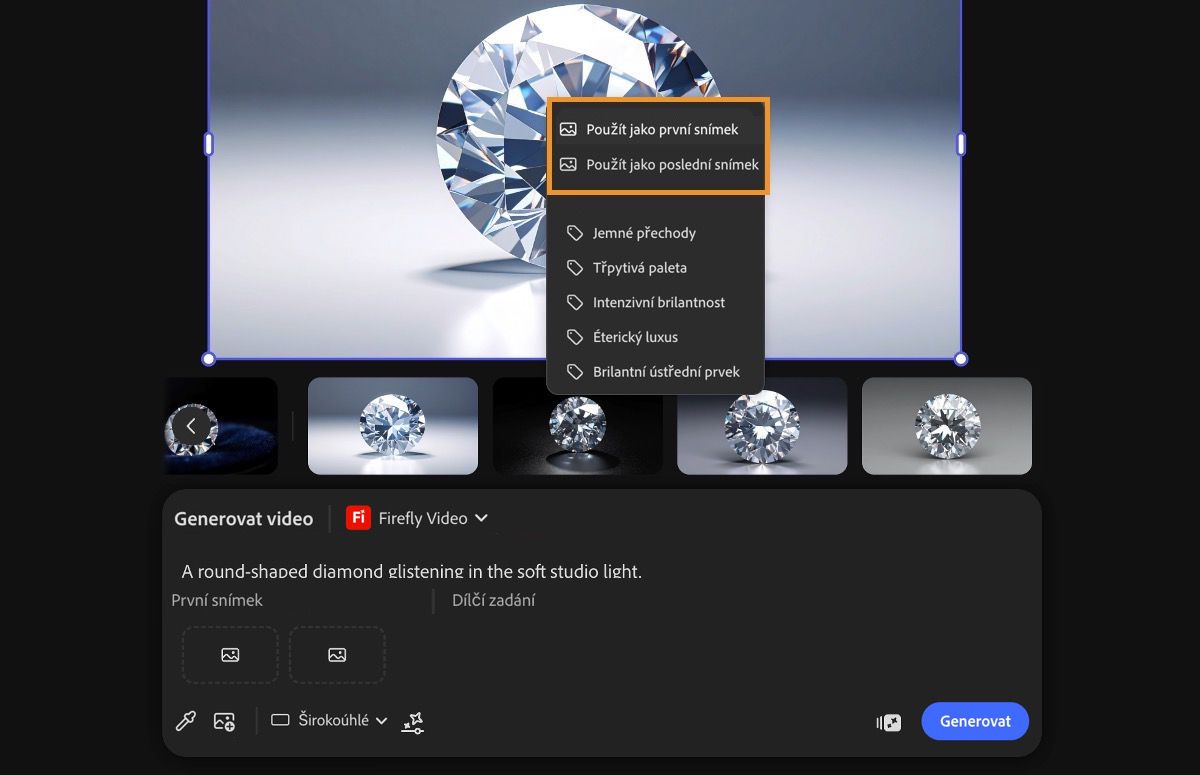The image size is (1200, 775).
Task: Select the last diamond thumbnail on the right
Action: point(946,426)
